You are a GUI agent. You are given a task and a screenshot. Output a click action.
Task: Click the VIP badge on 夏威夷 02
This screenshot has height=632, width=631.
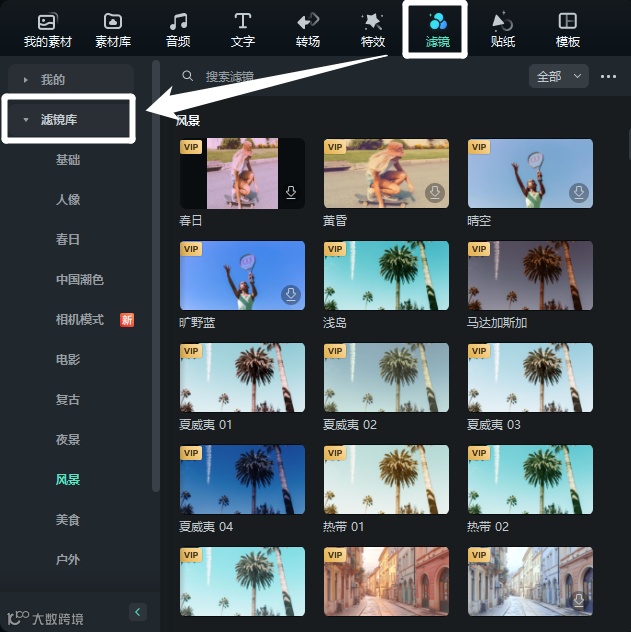335,351
